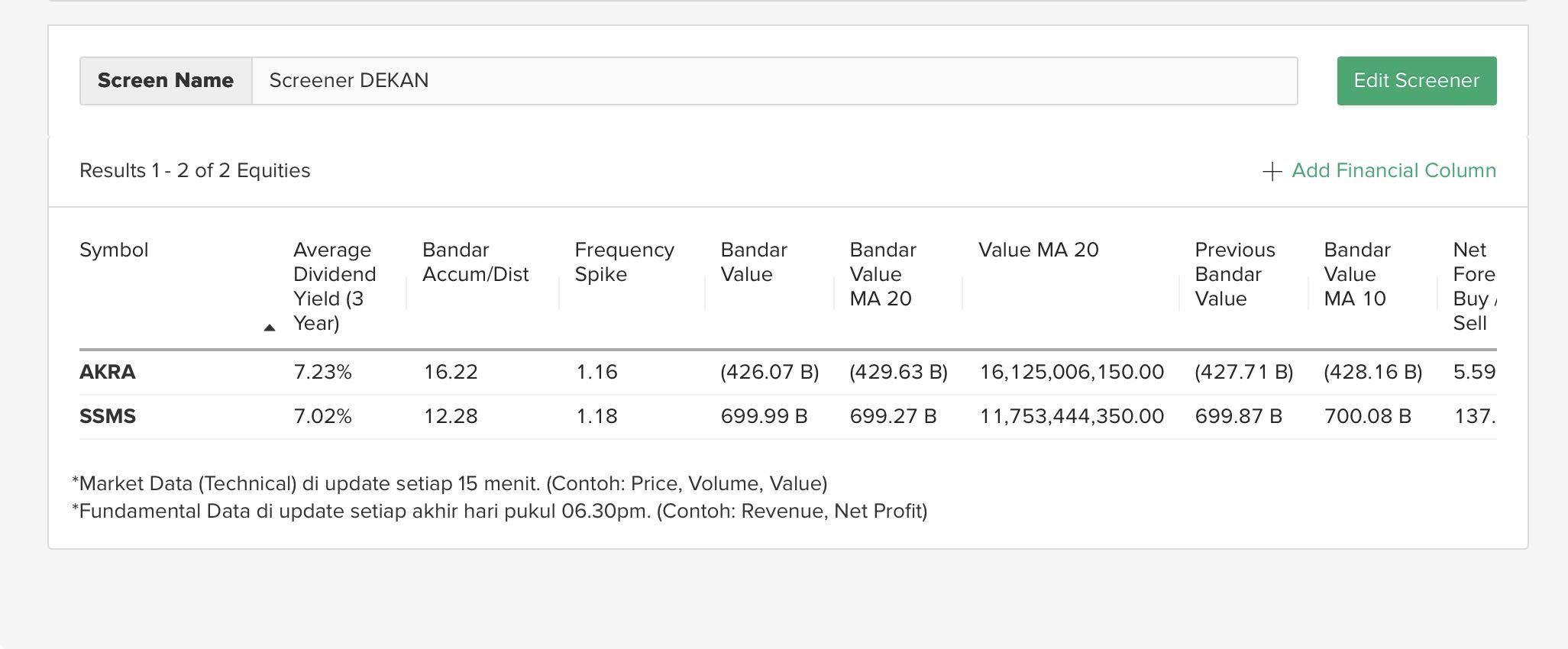Sort by Value MA 20 column header
This screenshot has height=649, width=1568.
point(1038,250)
